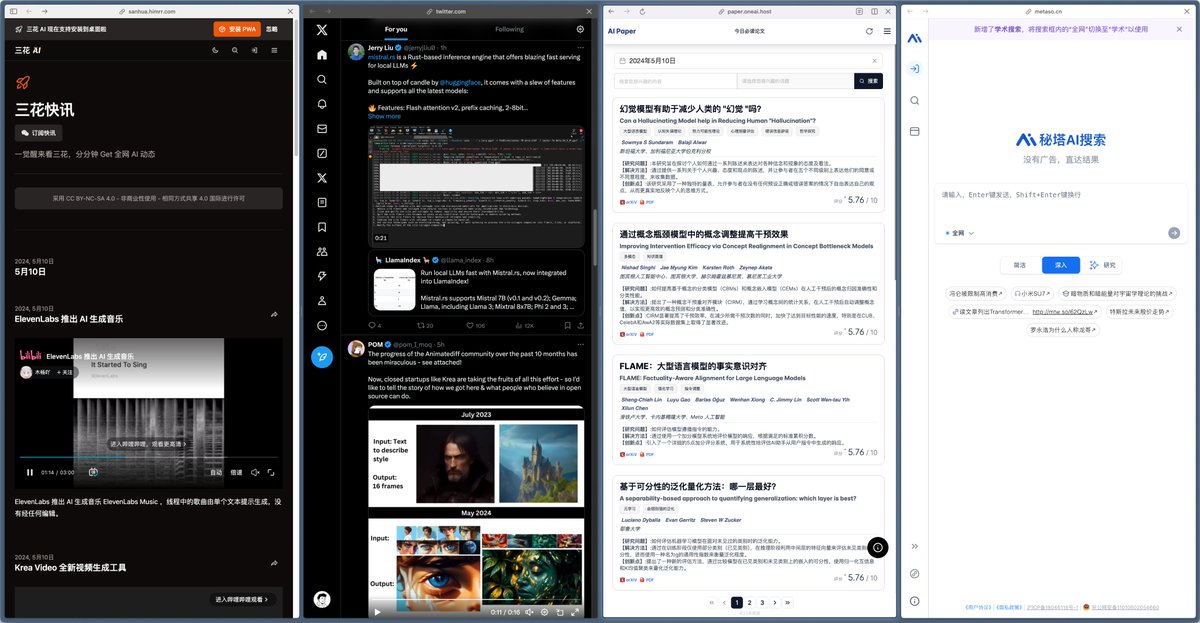Open Profile icon in Twitter sidebar

[x=322, y=301]
